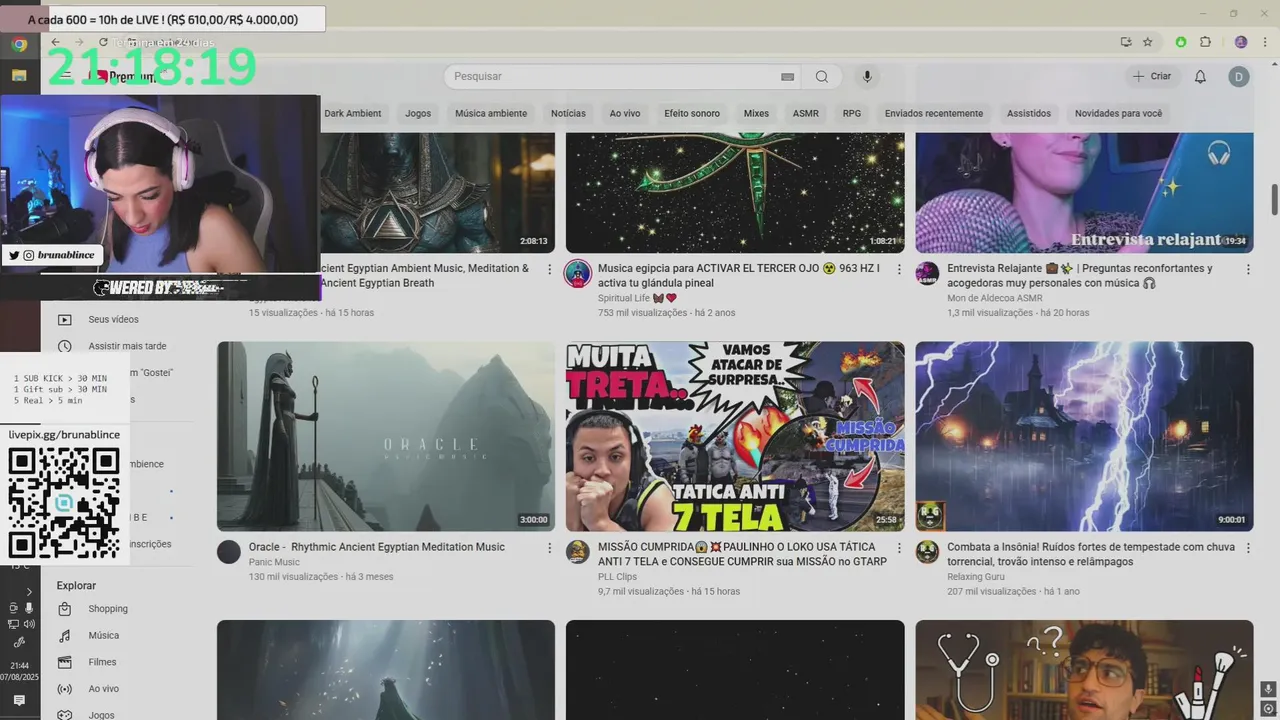Open the on-screen keyboard in the search box
Screen dimensions: 1280x720
tap(787, 77)
